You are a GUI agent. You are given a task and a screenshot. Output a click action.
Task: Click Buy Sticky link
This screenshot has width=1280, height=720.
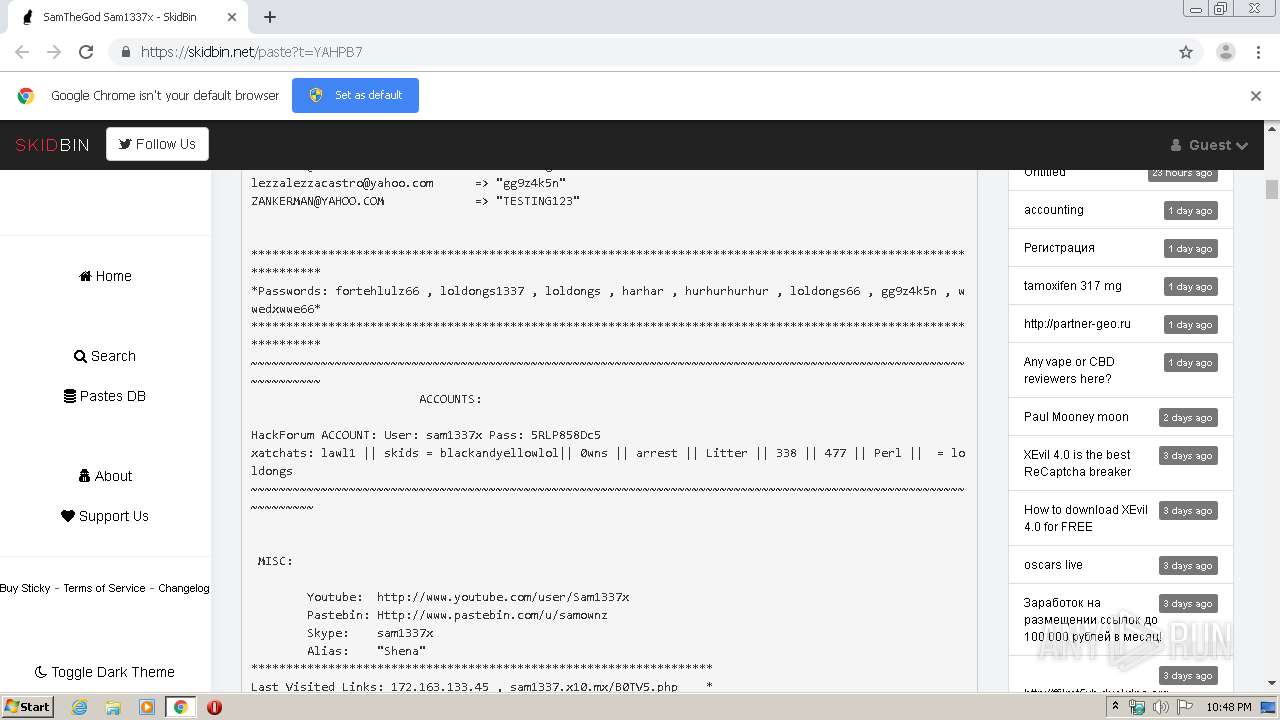point(25,588)
